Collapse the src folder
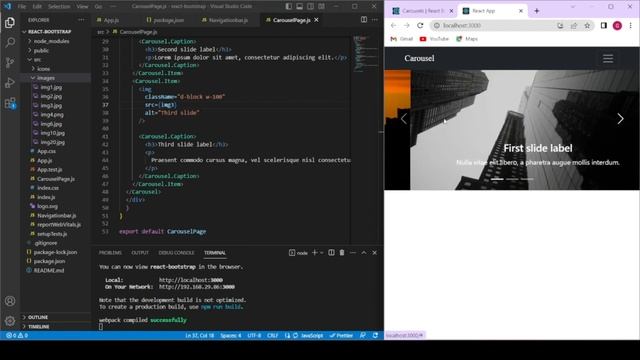This screenshot has width=640, height=360. point(37,60)
